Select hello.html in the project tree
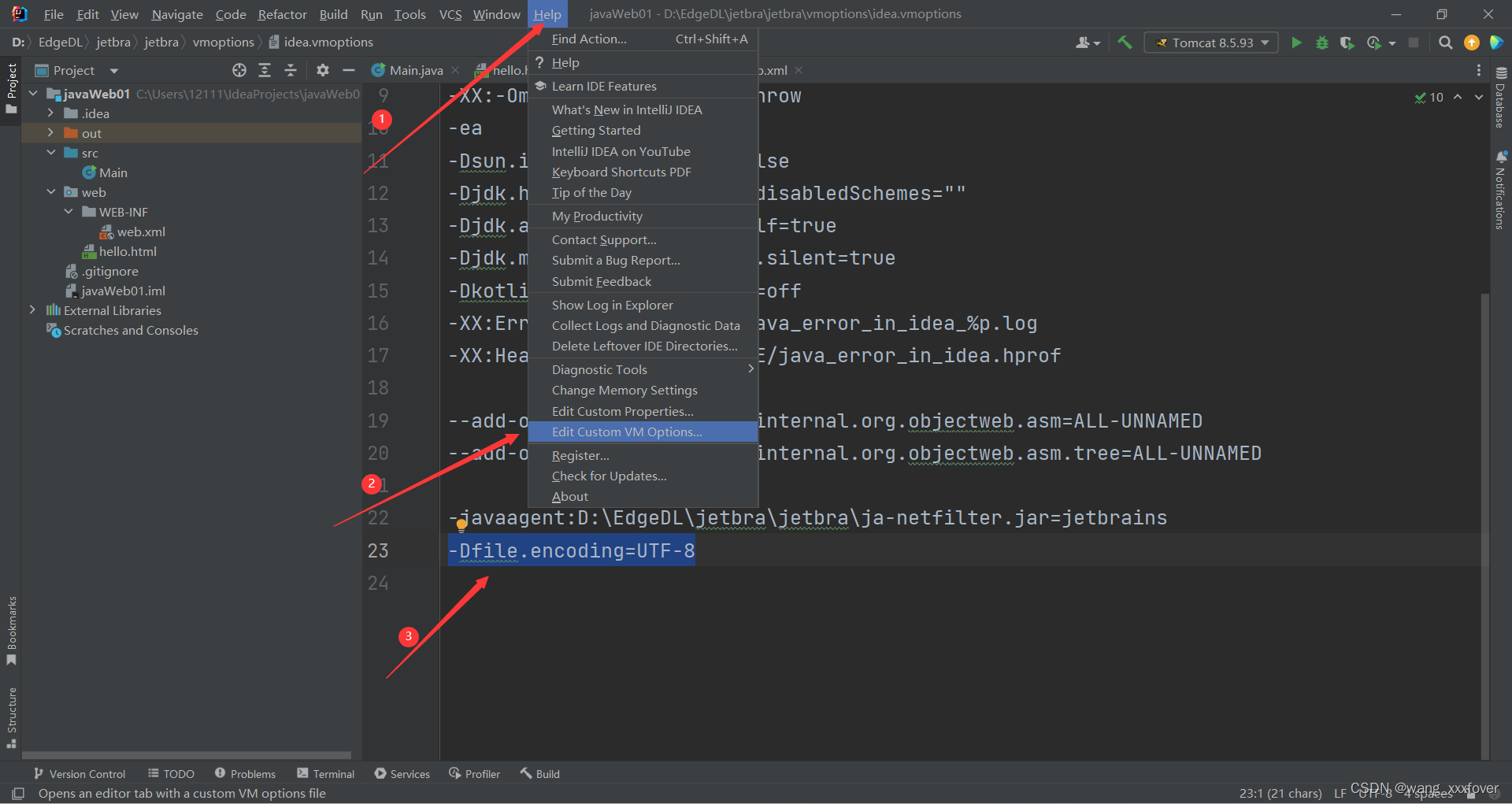Screen dimensions: 1512x804 (x=128, y=251)
